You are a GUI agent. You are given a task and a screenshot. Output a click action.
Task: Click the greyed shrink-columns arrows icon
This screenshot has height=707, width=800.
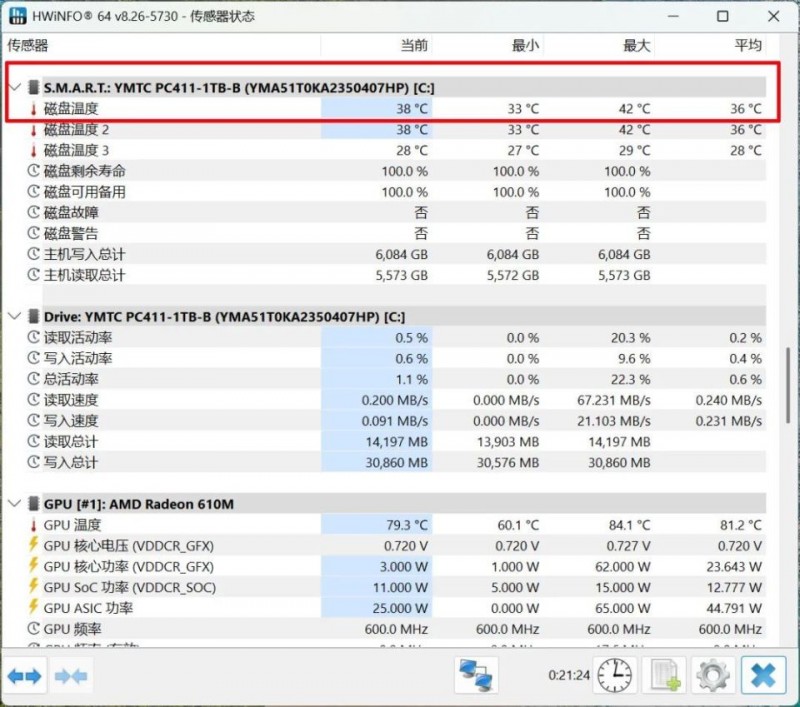(71, 676)
